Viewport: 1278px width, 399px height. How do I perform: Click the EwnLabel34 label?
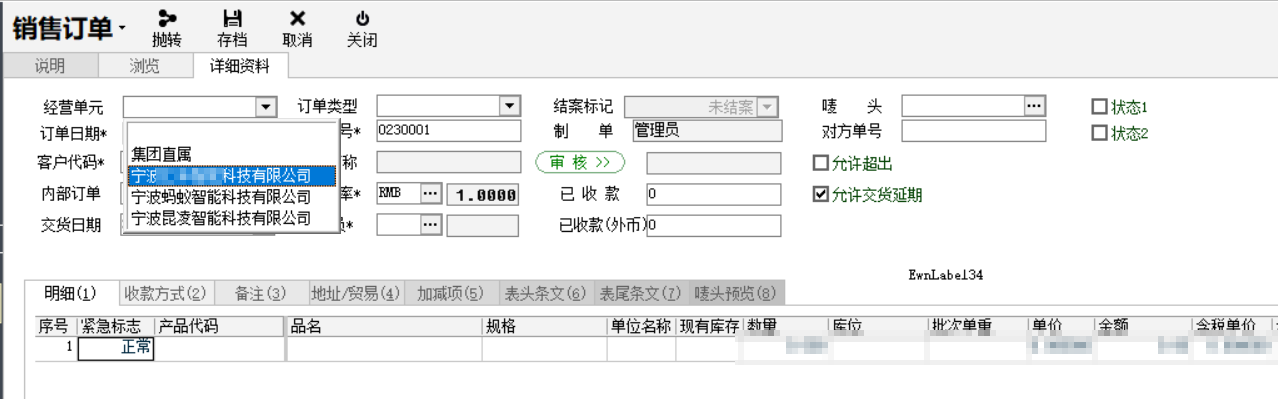click(x=946, y=275)
